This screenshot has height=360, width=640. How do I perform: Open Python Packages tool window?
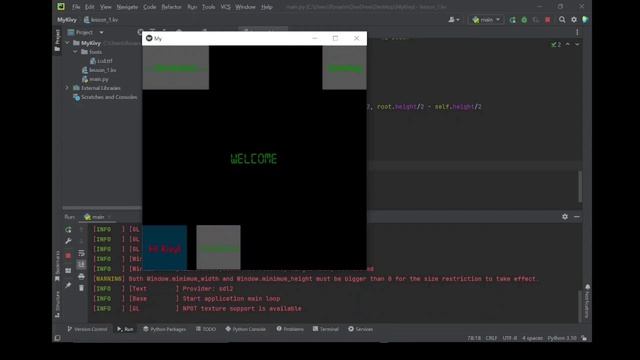164,329
